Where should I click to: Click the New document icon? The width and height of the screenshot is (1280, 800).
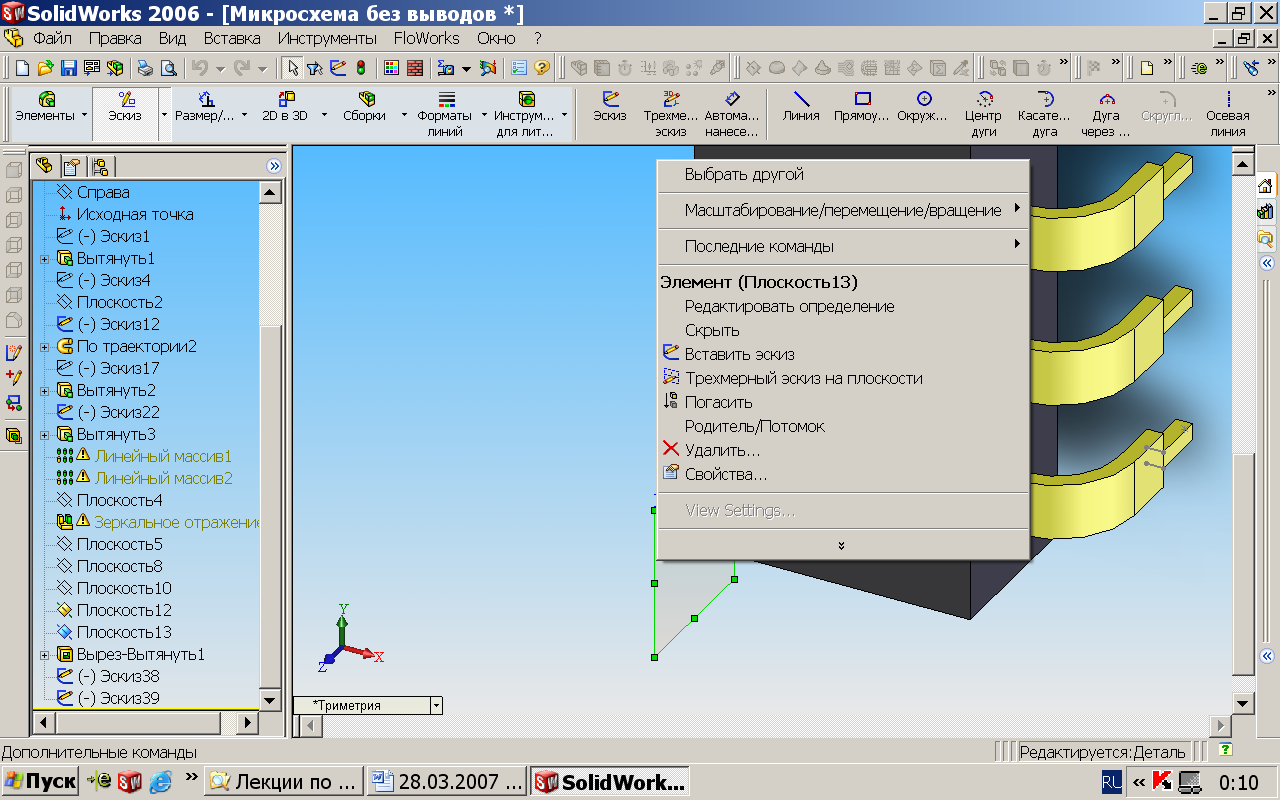click(23, 68)
